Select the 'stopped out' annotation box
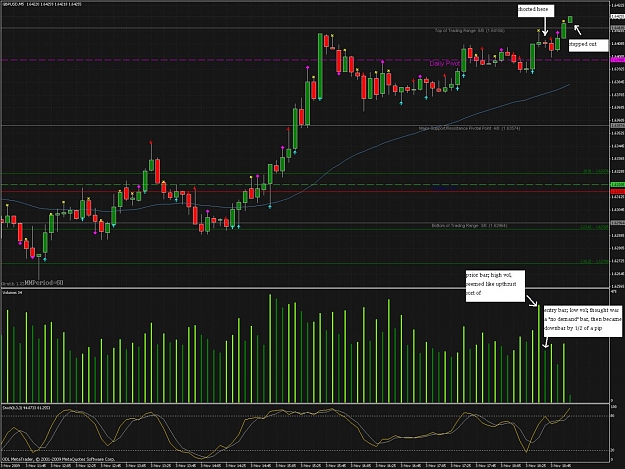Image resolution: width=625 pixels, height=469 pixels. [589, 45]
